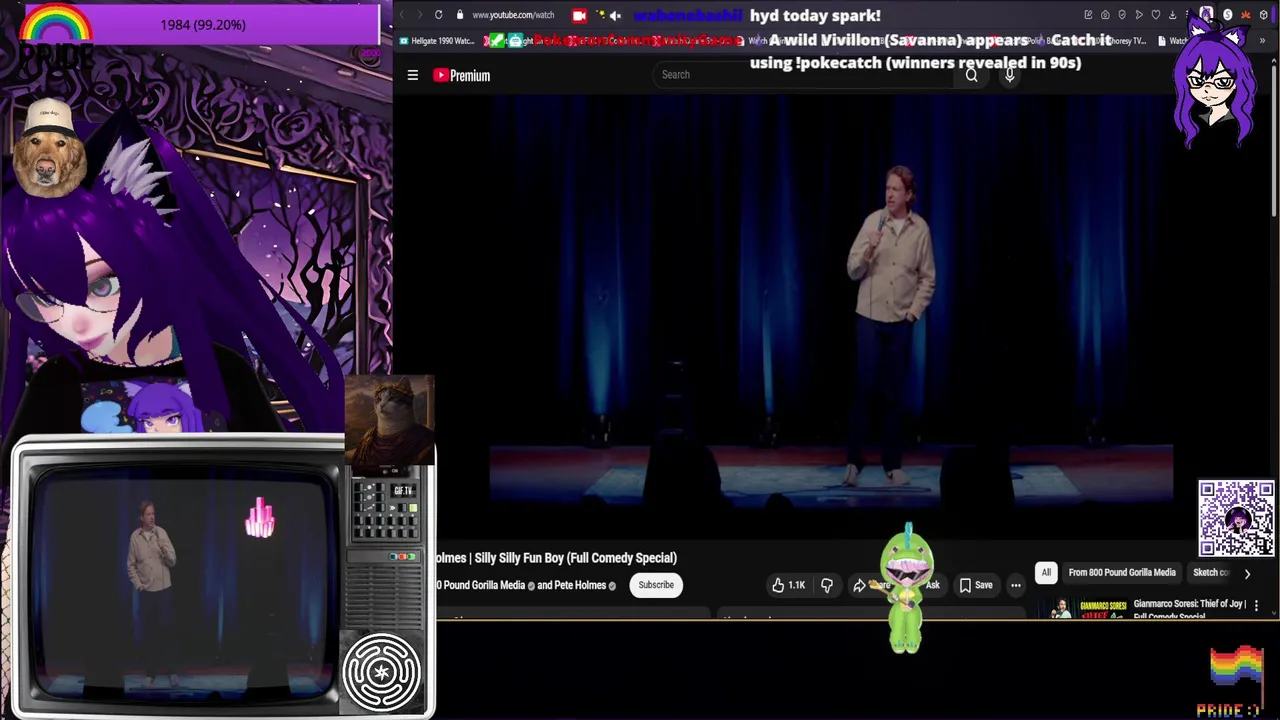The height and width of the screenshot is (720, 1280).
Task: Click the heart favorites icon in browser toolbar
Action: click(x=1156, y=15)
